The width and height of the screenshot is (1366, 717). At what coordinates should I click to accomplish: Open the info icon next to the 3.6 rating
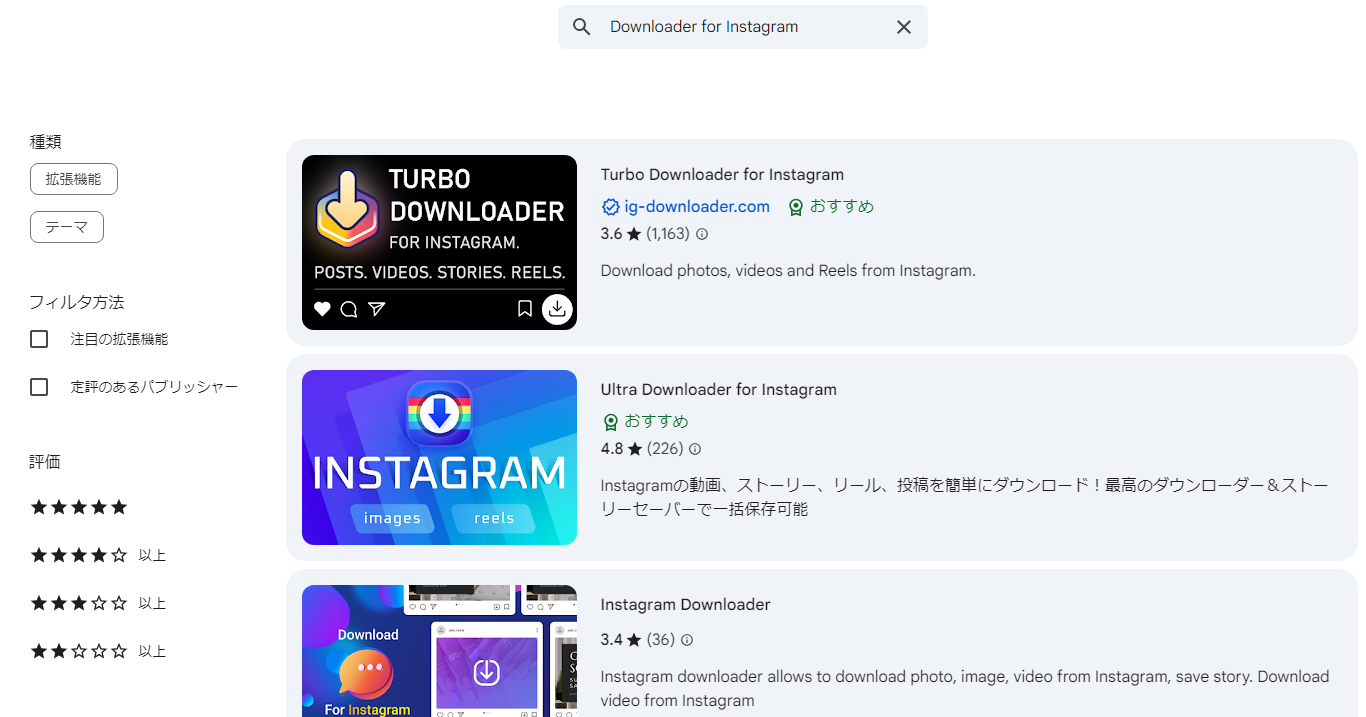point(702,234)
